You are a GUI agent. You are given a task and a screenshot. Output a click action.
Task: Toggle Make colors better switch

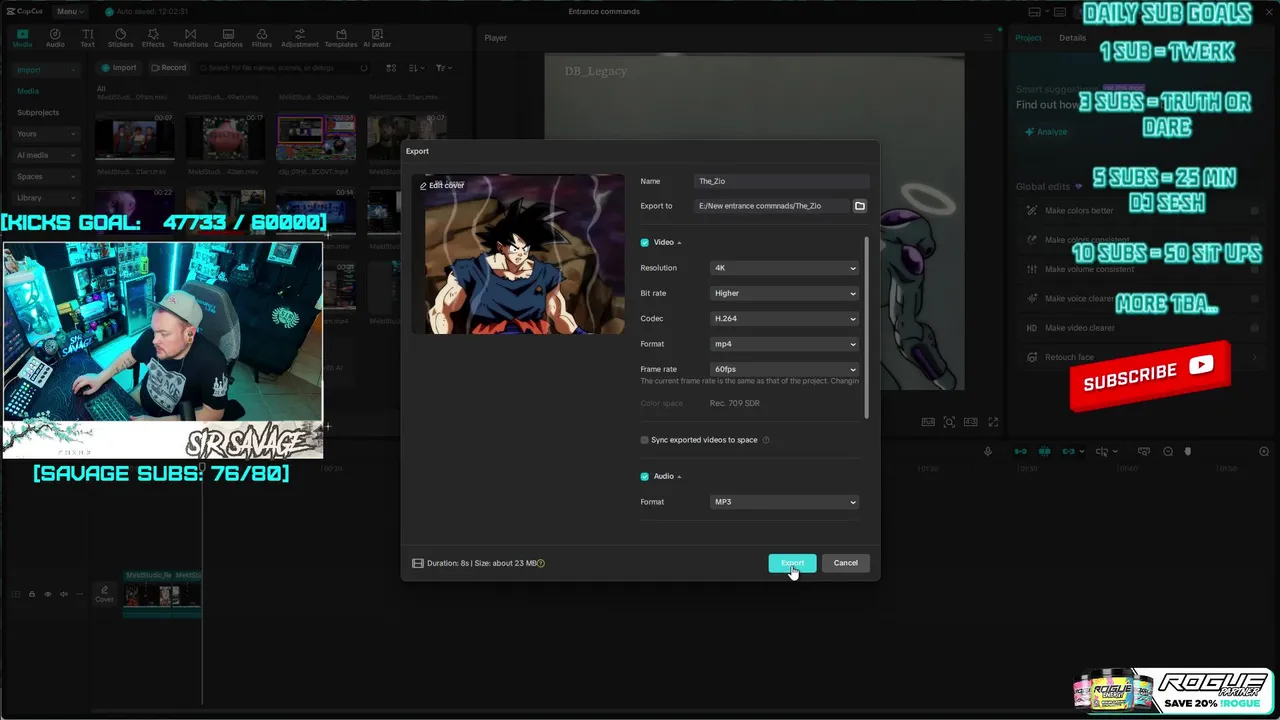pos(1254,211)
